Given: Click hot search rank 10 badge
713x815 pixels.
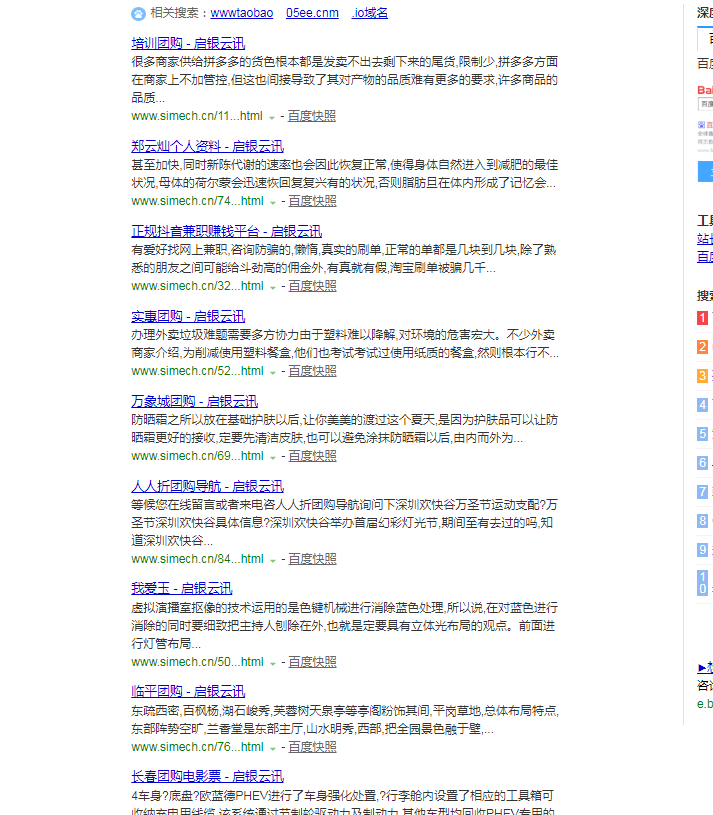Looking at the screenshot, I should click(703, 583).
